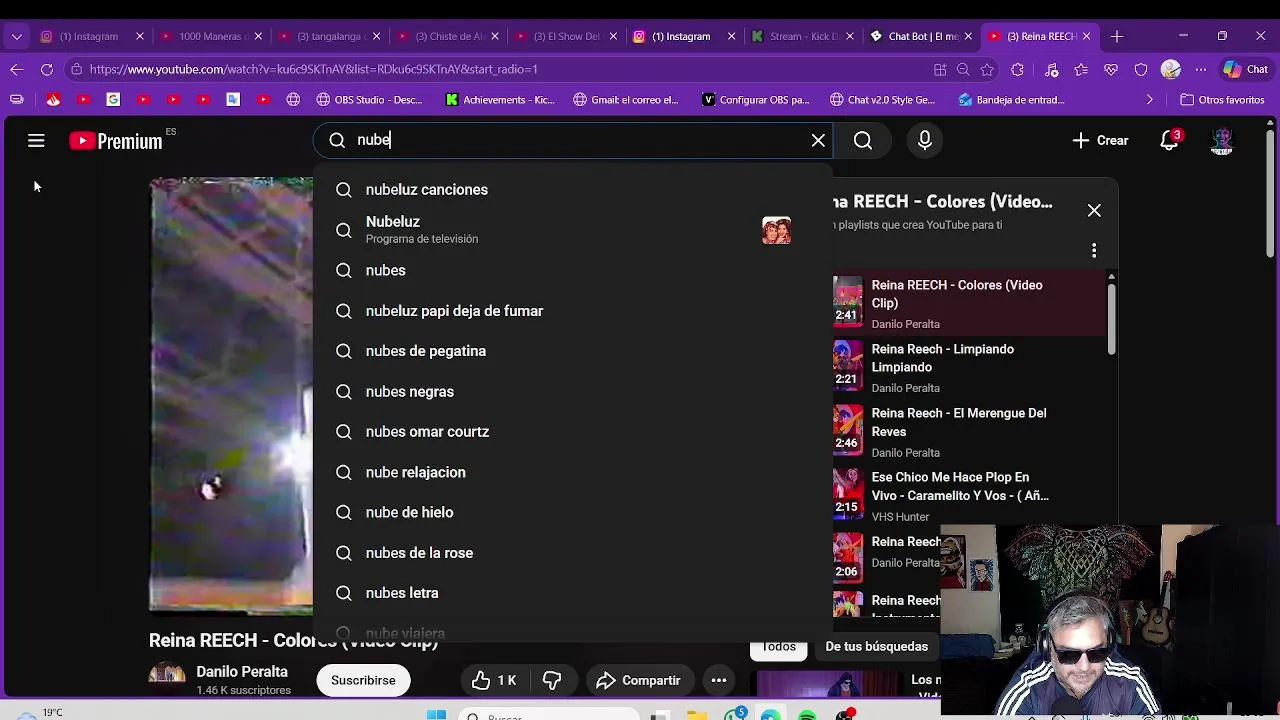Open more actions three-dot button under video
Image resolution: width=1280 pixels, height=720 pixels.
tap(719, 681)
